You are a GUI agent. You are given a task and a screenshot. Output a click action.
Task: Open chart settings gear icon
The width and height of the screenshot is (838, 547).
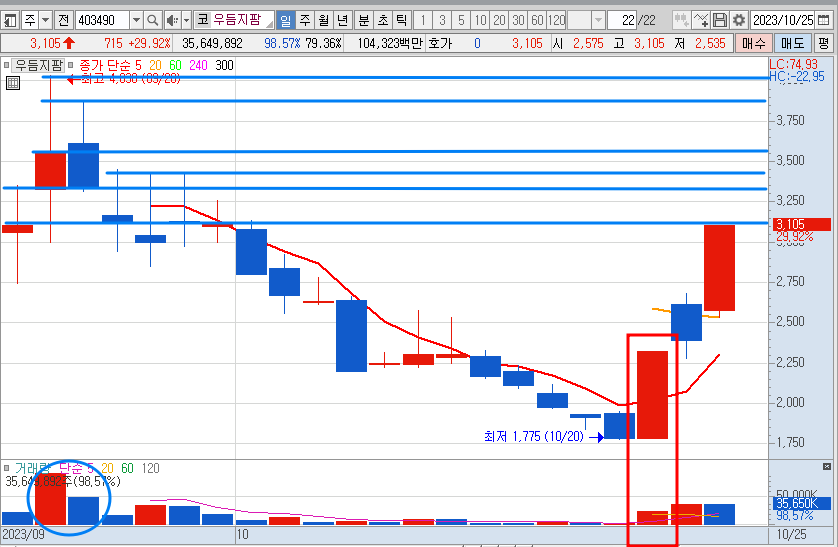(x=739, y=20)
